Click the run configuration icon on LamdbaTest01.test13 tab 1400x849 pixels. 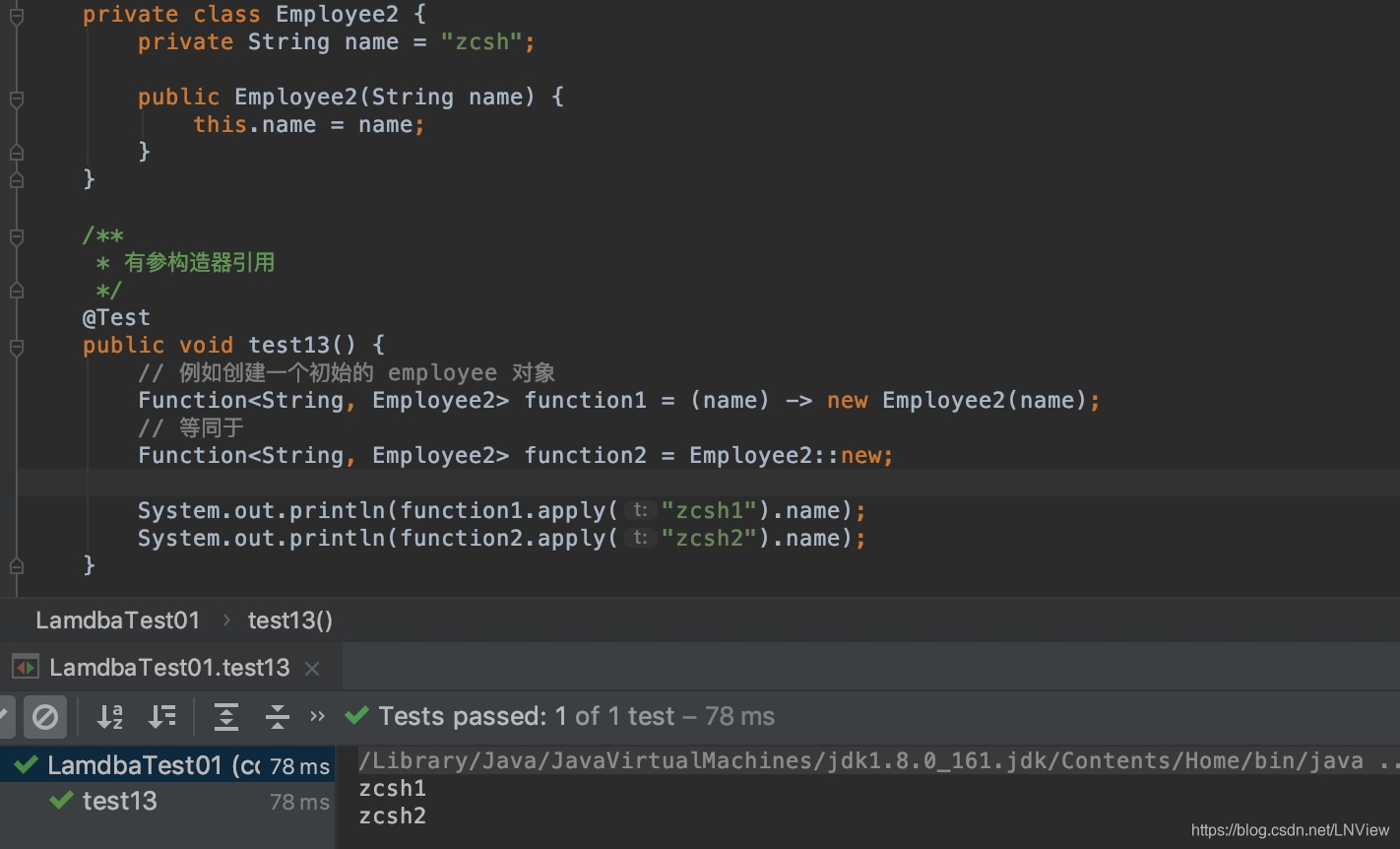[x=26, y=668]
